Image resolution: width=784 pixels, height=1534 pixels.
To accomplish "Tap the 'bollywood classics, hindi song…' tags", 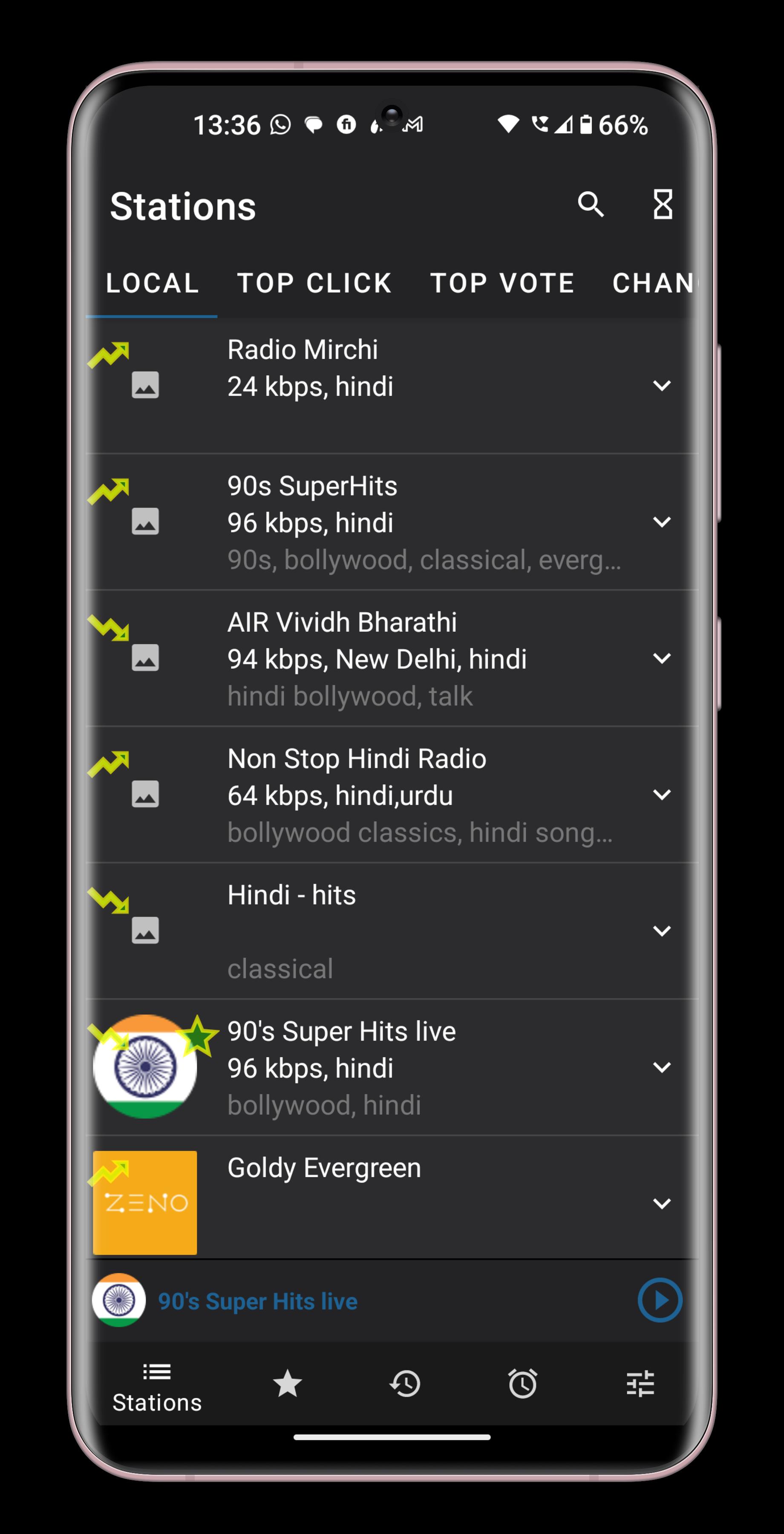I will point(420,833).
